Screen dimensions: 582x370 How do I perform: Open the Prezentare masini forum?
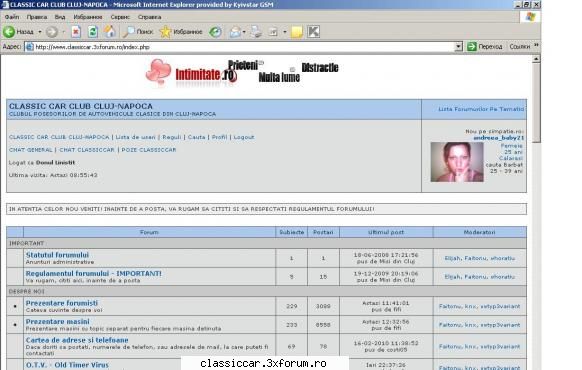(58, 321)
